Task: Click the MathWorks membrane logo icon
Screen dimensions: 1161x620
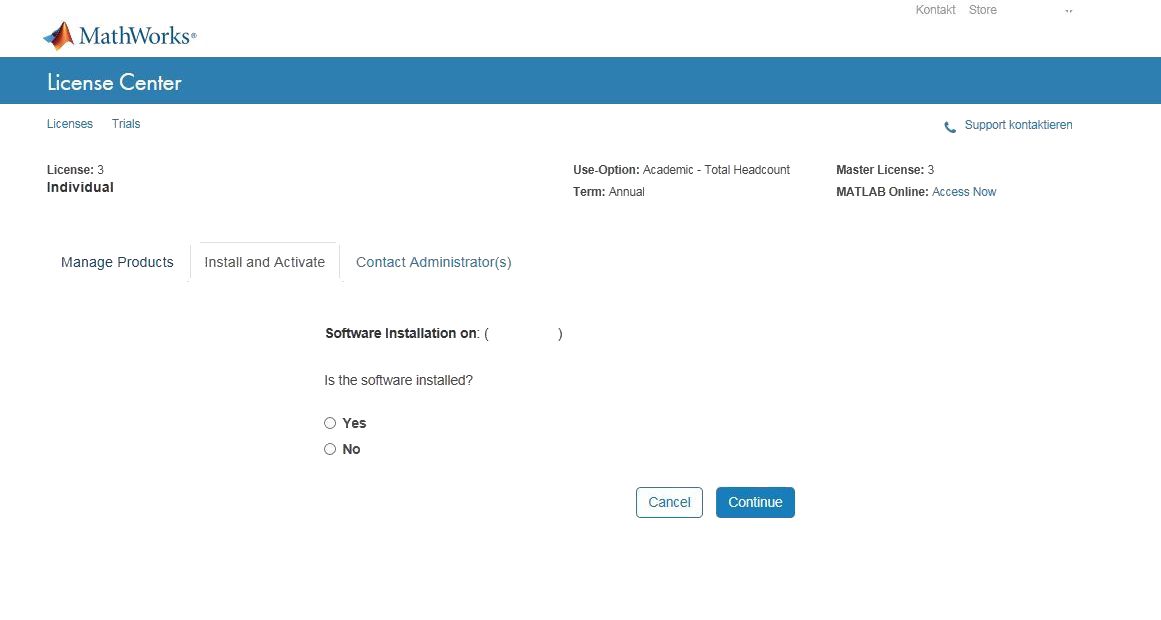Action: point(59,36)
